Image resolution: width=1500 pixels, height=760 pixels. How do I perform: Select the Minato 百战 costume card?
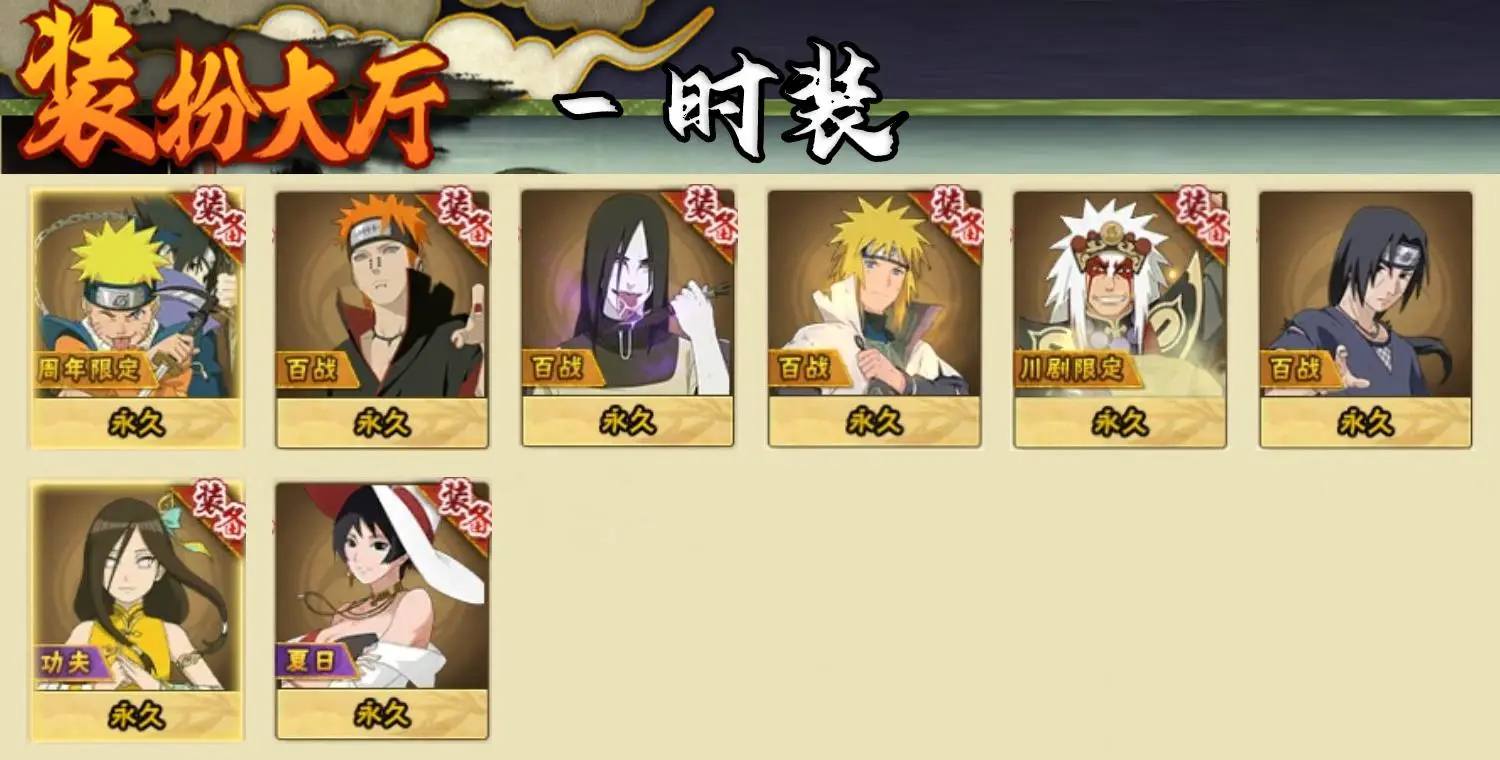(x=874, y=319)
